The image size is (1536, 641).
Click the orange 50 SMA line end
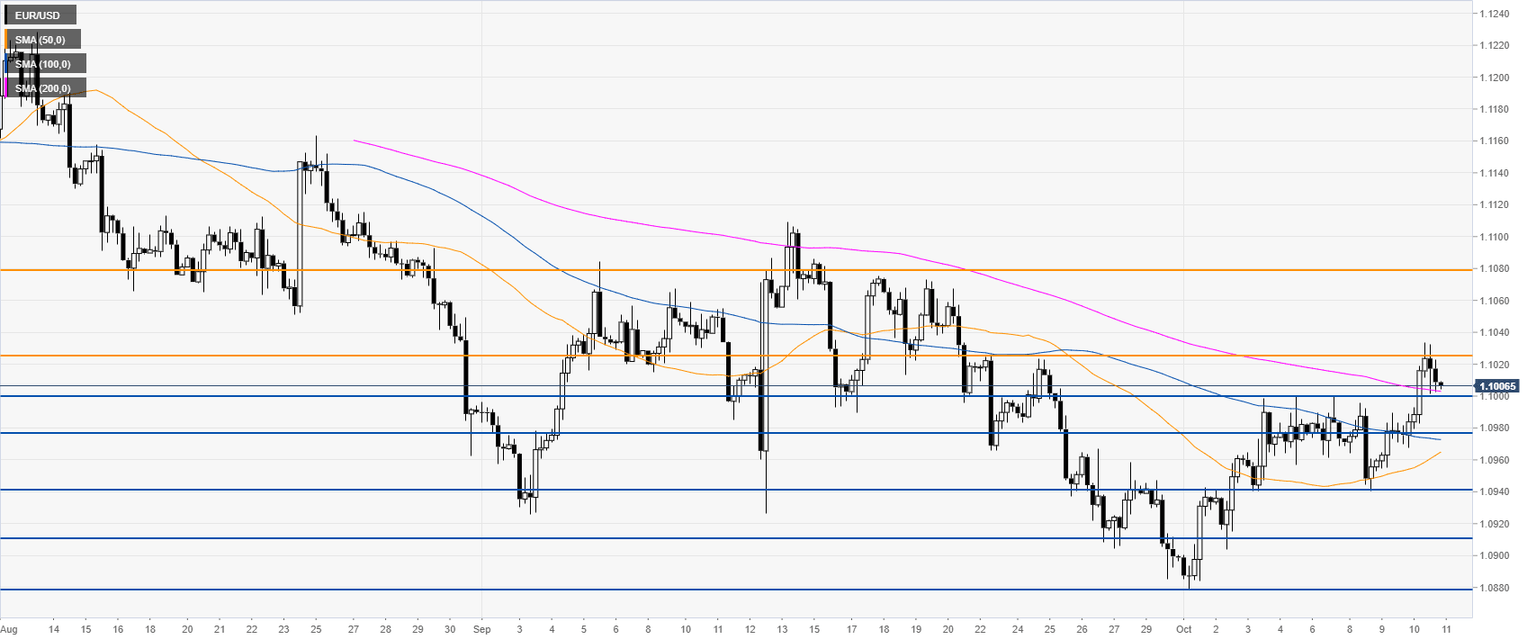pyautogui.click(x=1440, y=452)
